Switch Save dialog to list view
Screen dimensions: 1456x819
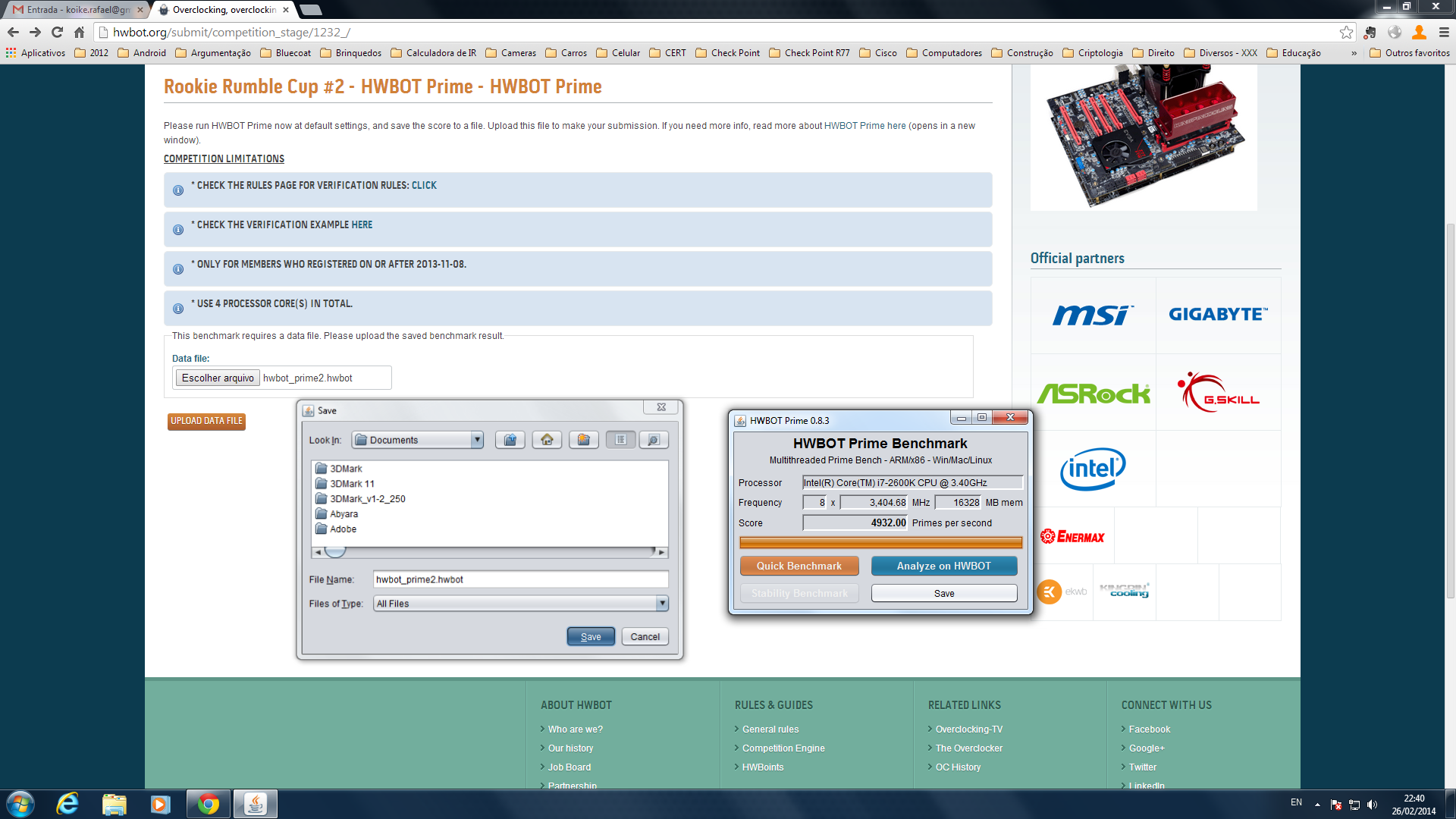[x=620, y=440]
